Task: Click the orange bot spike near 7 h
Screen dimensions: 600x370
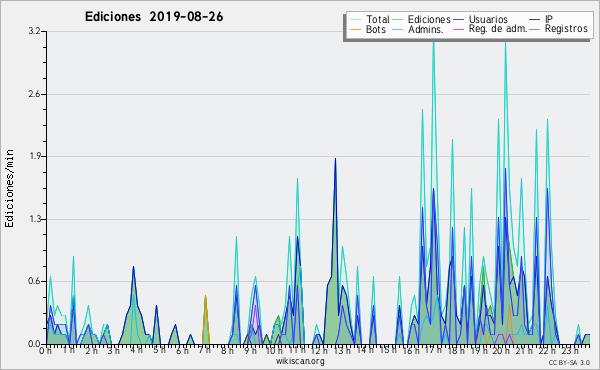Action: click(x=205, y=319)
